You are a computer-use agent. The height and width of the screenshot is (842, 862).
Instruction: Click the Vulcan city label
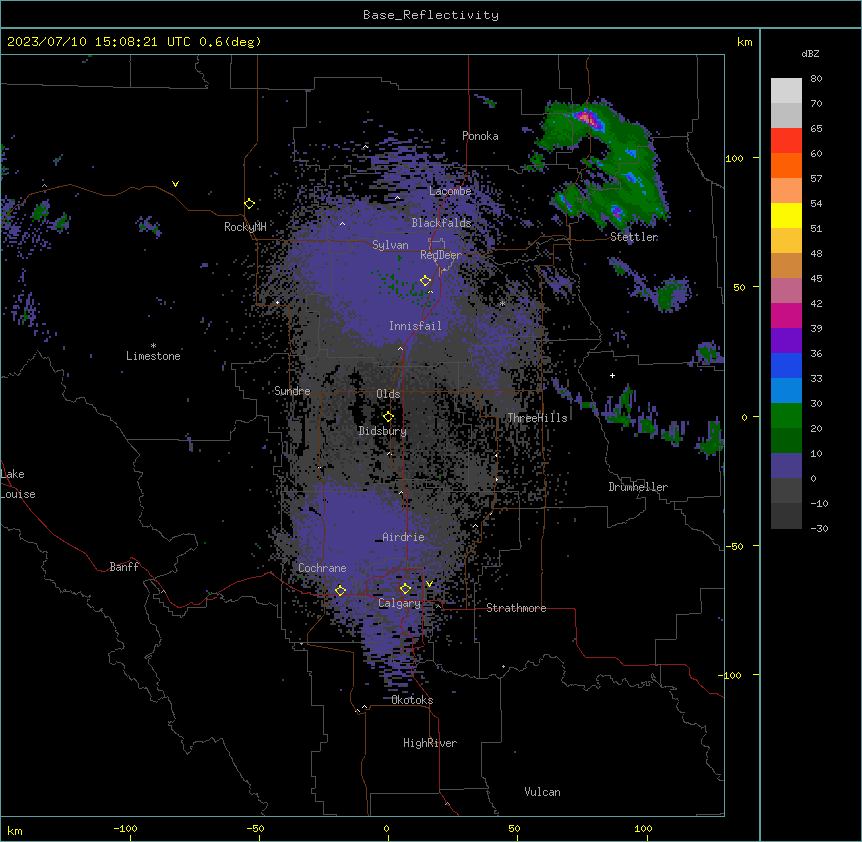pos(542,792)
